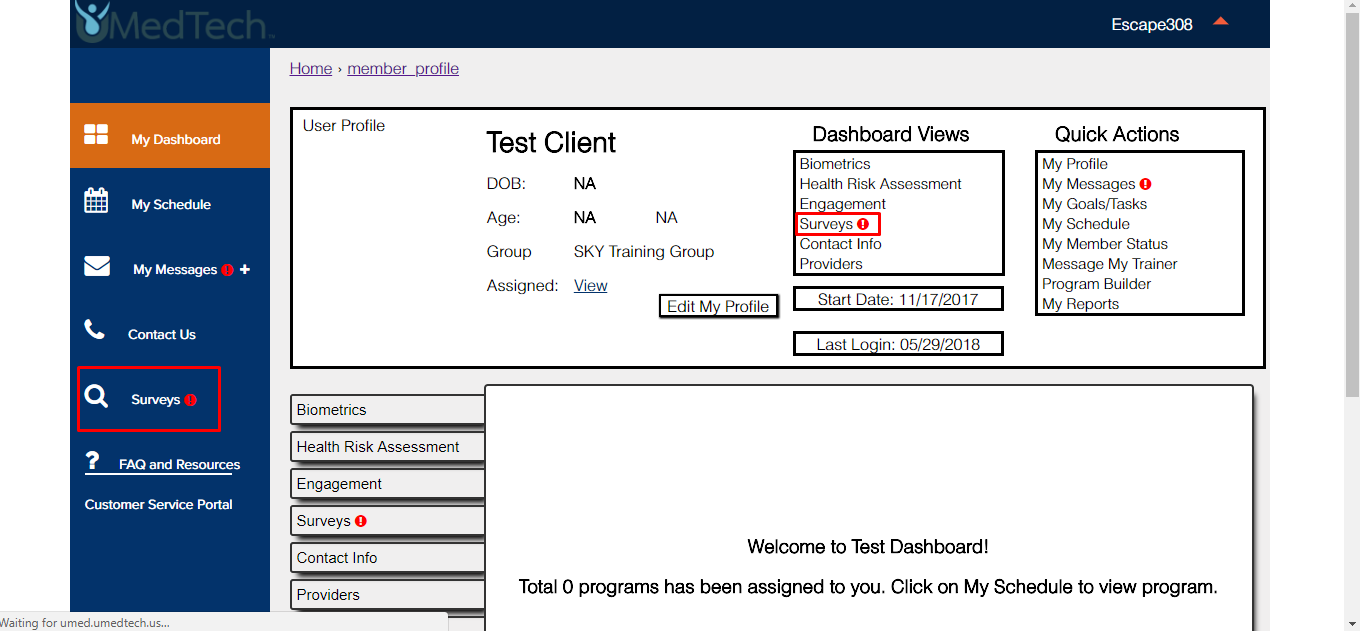
Task: Switch to the Contact Info tab
Action: [x=388, y=558]
